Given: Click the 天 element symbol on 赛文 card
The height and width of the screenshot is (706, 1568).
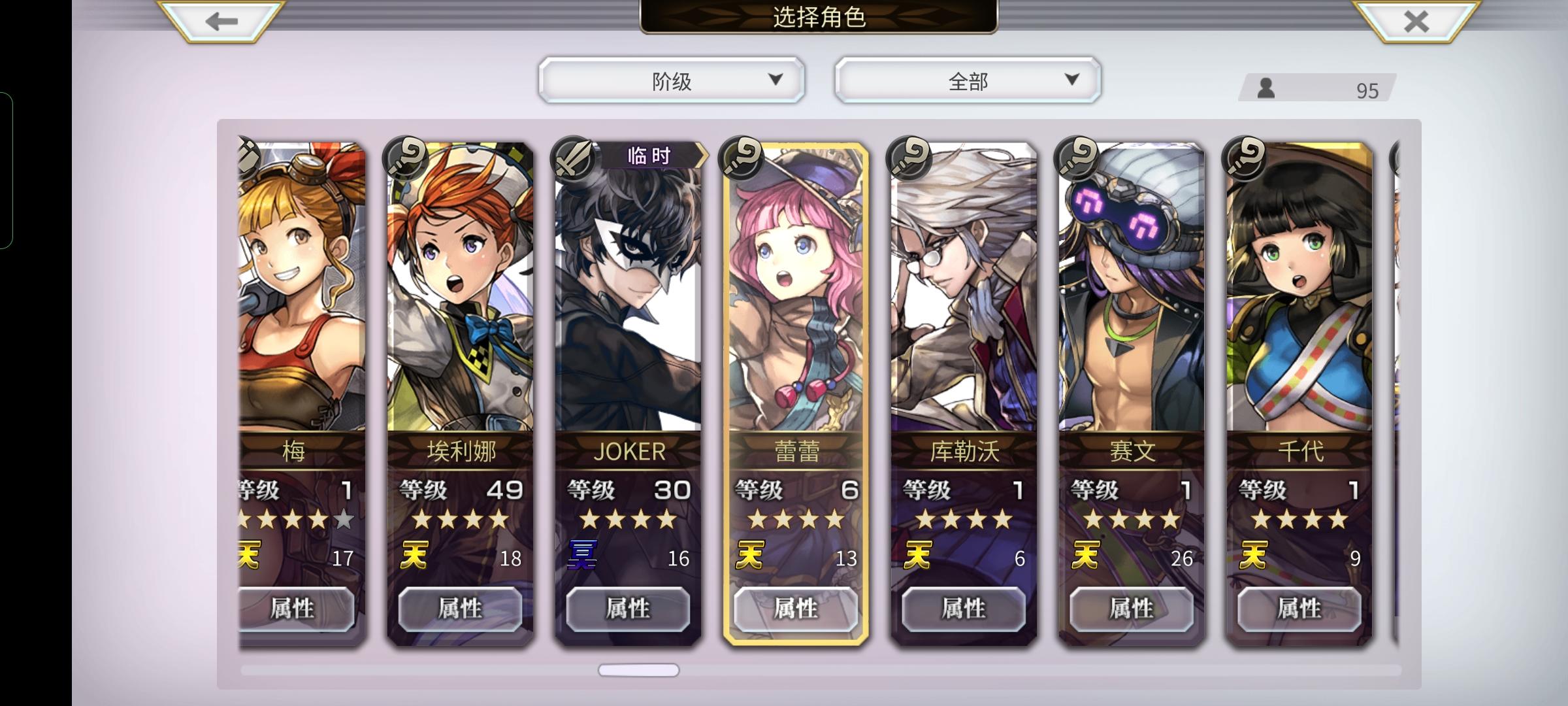Looking at the screenshot, I should [x=1085, y=556].
